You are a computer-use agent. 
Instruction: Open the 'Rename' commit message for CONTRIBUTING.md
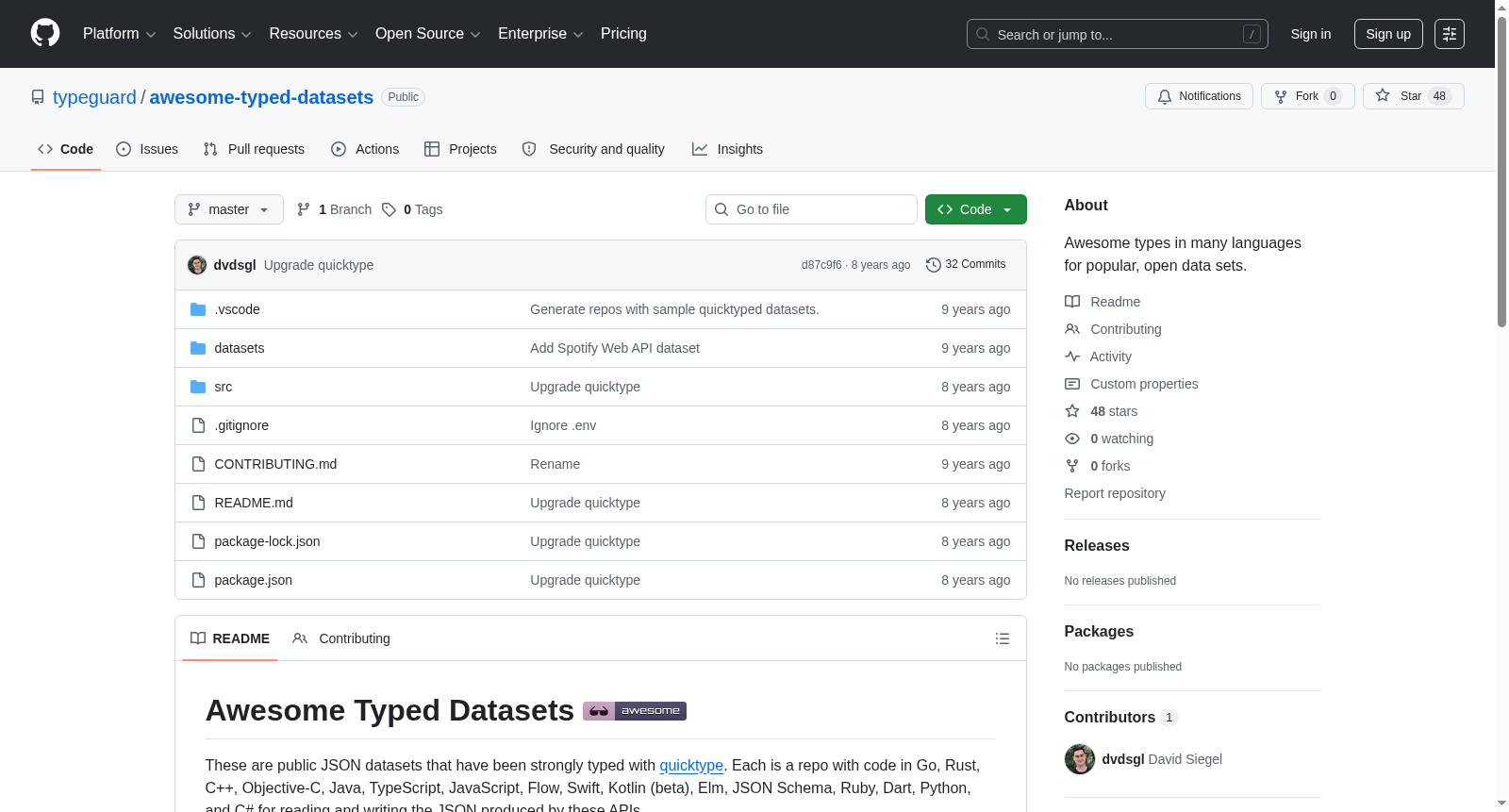pos(556,464)
